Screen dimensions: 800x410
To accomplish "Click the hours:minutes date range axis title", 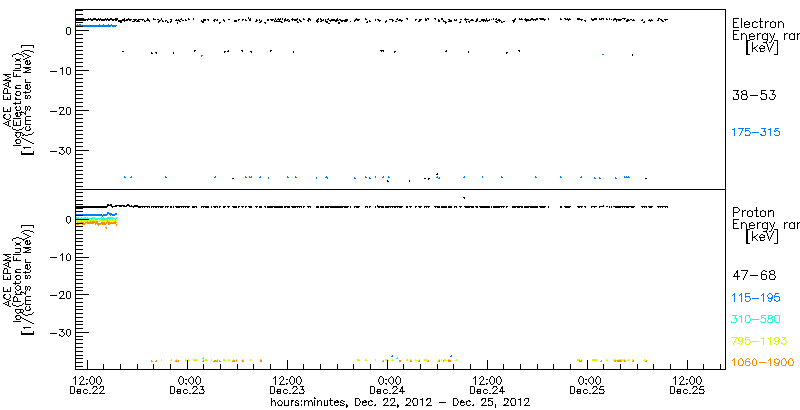I will (x=401, y=402).
